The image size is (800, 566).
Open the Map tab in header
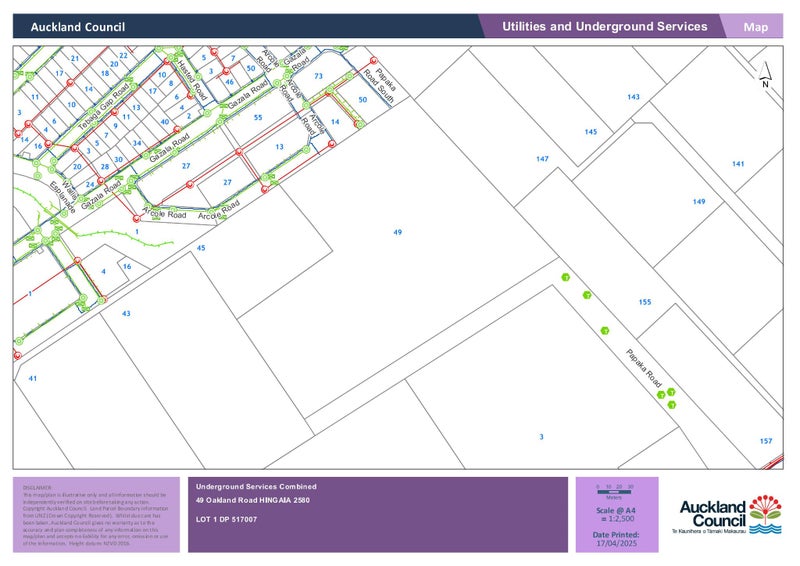pyautogui.click(x=755, y=27)
